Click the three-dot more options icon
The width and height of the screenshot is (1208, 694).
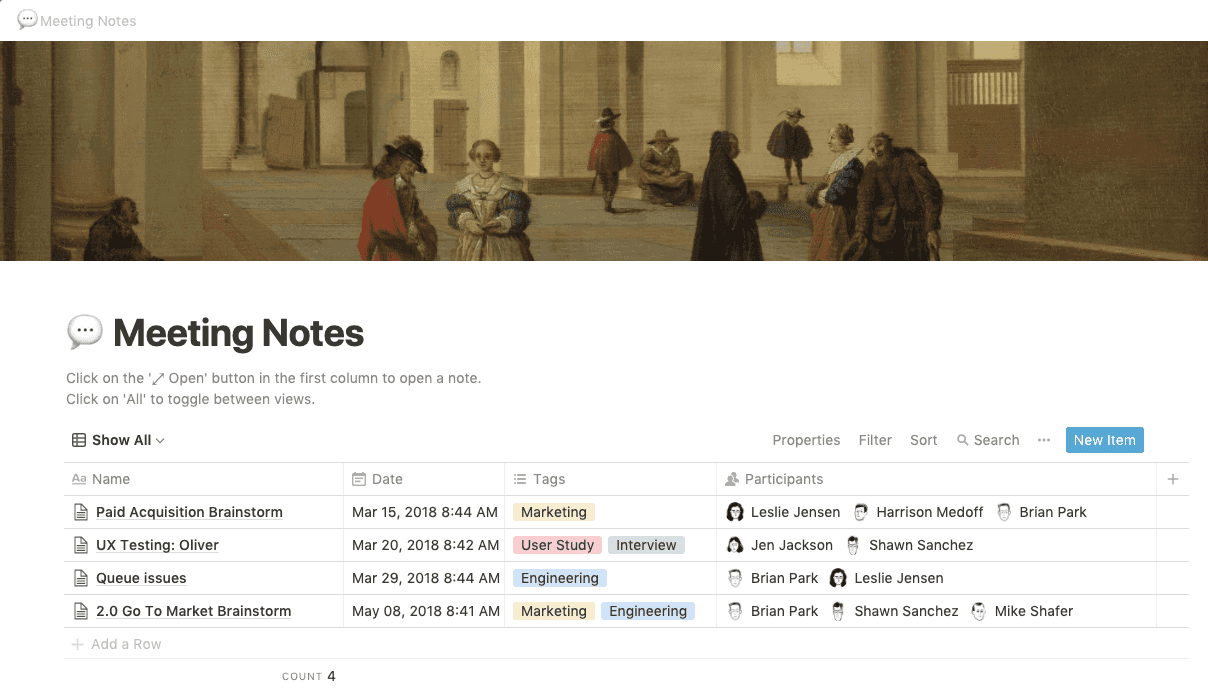(1044, 440)
